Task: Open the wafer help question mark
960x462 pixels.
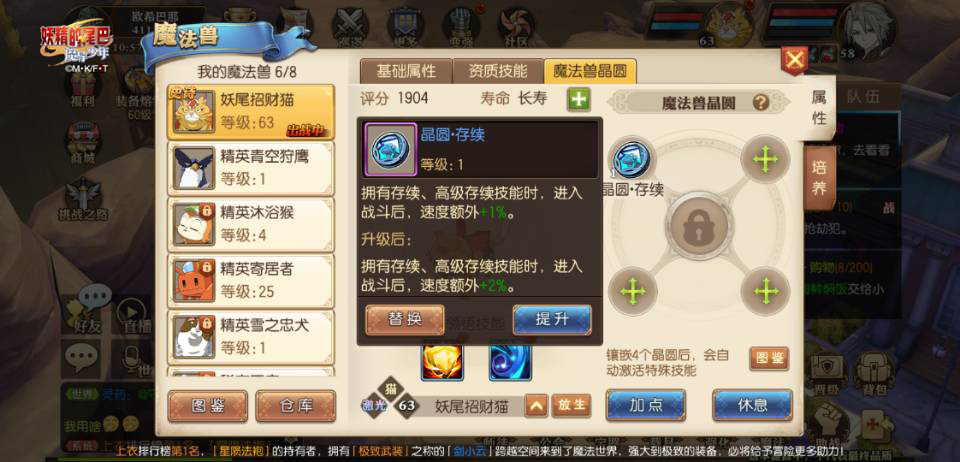Action: (760, 102)
